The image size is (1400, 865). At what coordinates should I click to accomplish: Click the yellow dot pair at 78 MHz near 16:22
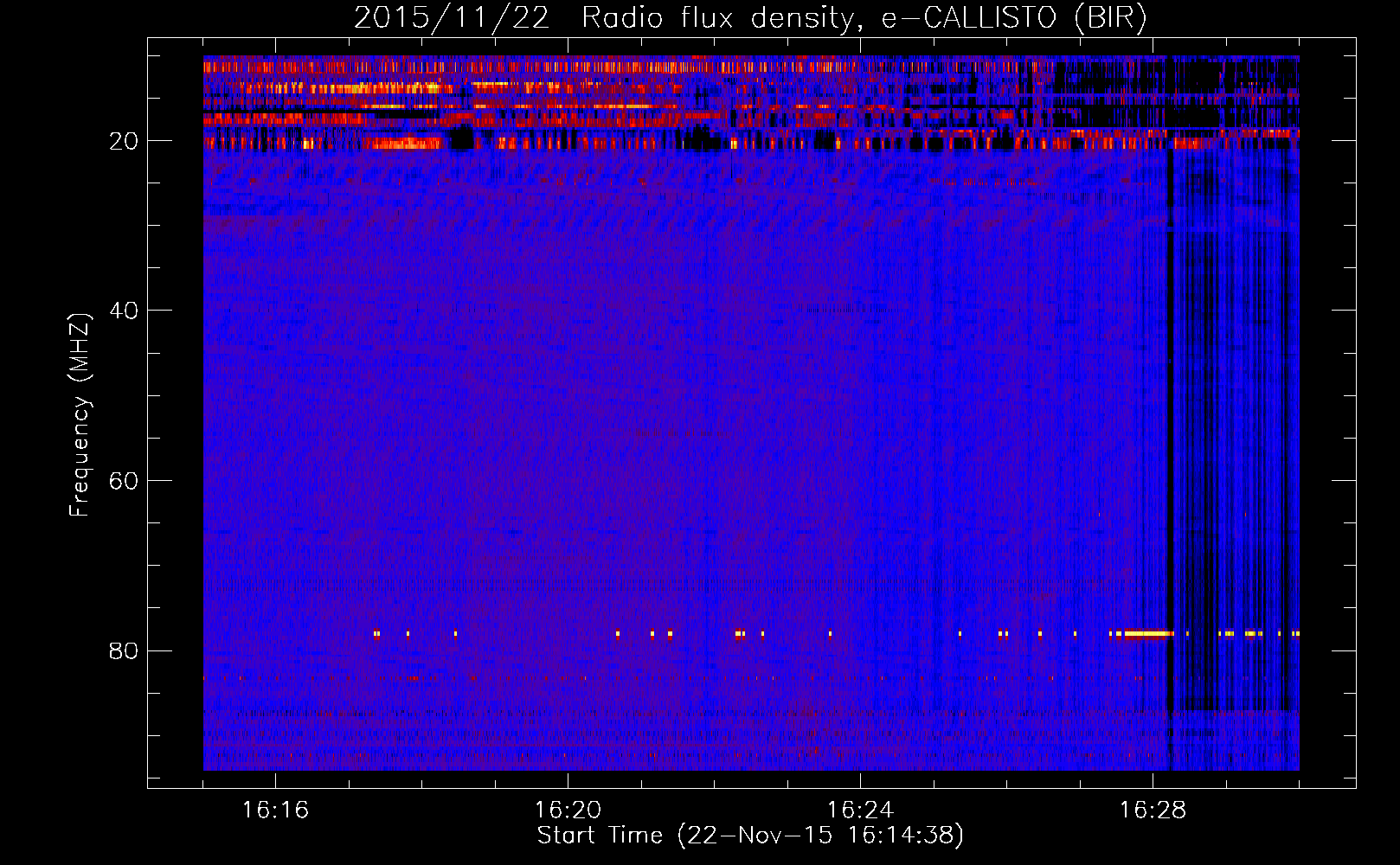pos(740,634)
